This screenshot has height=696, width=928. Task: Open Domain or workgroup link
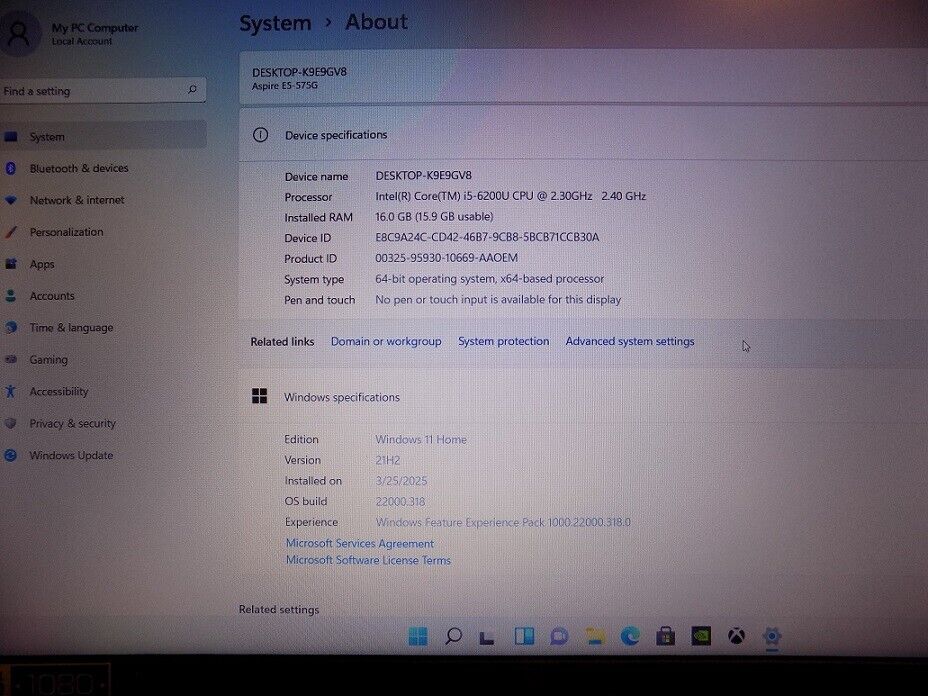[x=386, y=341]
